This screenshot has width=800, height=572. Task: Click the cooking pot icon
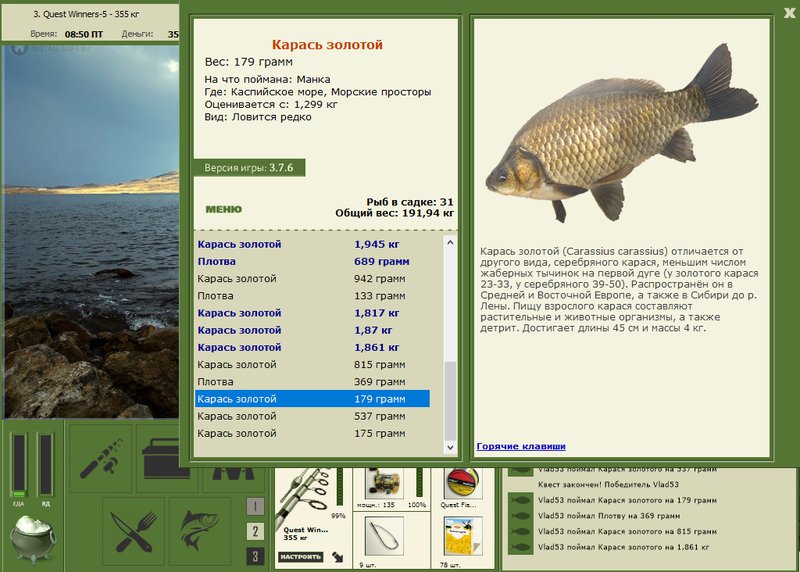(34, 538)
